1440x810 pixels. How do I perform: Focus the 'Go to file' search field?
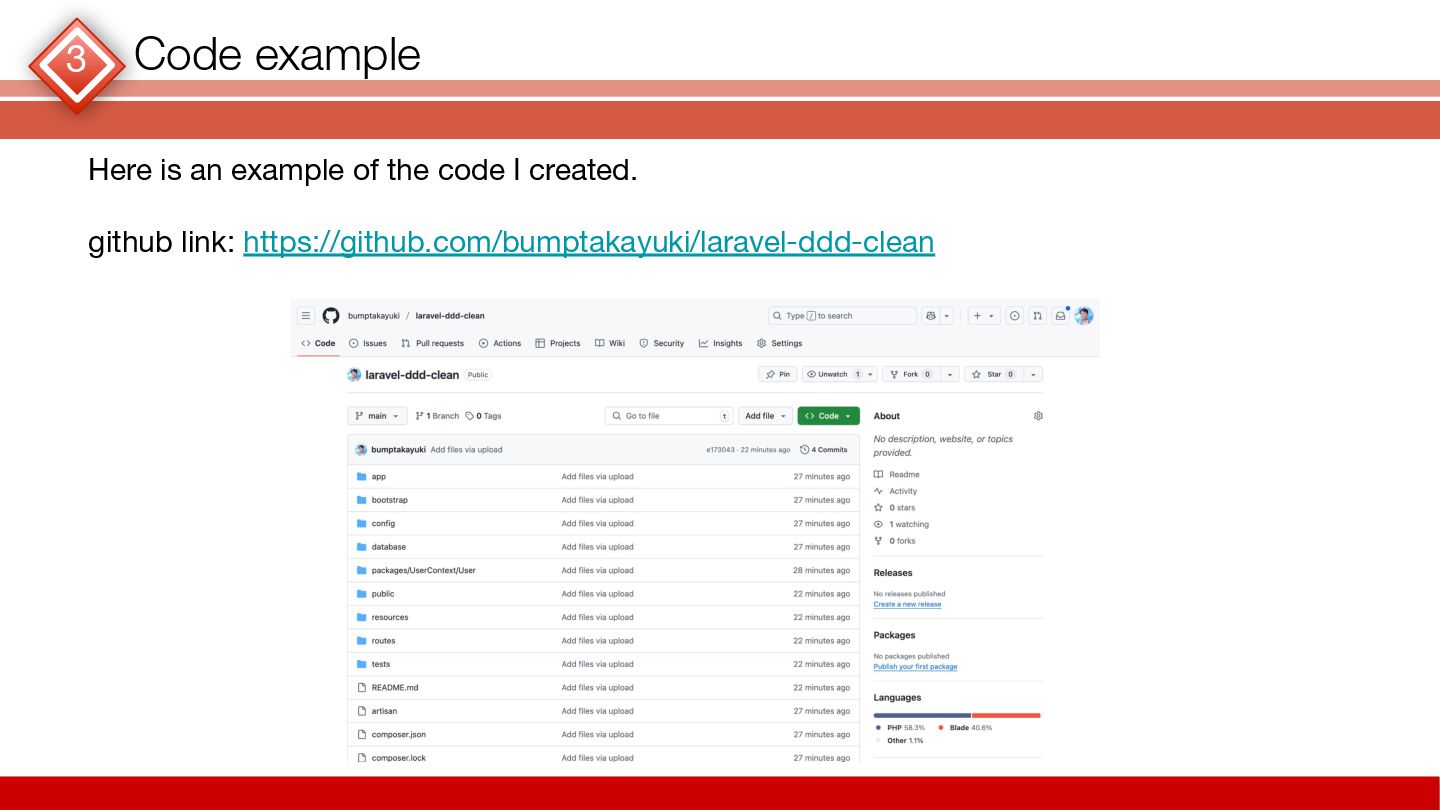click(669, 416)
